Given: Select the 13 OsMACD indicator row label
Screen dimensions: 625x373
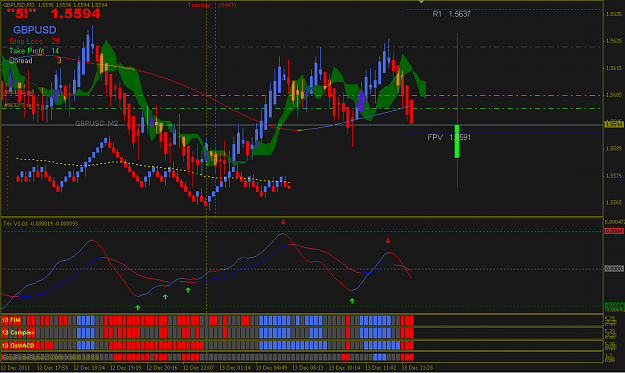Looking at the screenshot, I should 18,345.
